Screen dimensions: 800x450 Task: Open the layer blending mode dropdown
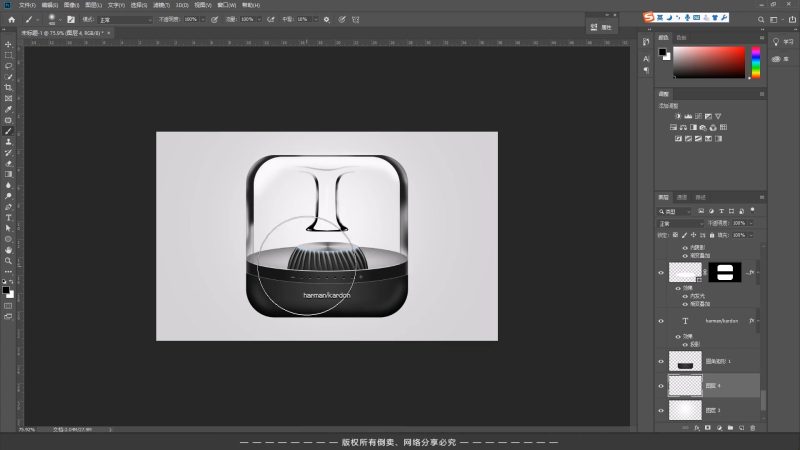click(678, 223)
